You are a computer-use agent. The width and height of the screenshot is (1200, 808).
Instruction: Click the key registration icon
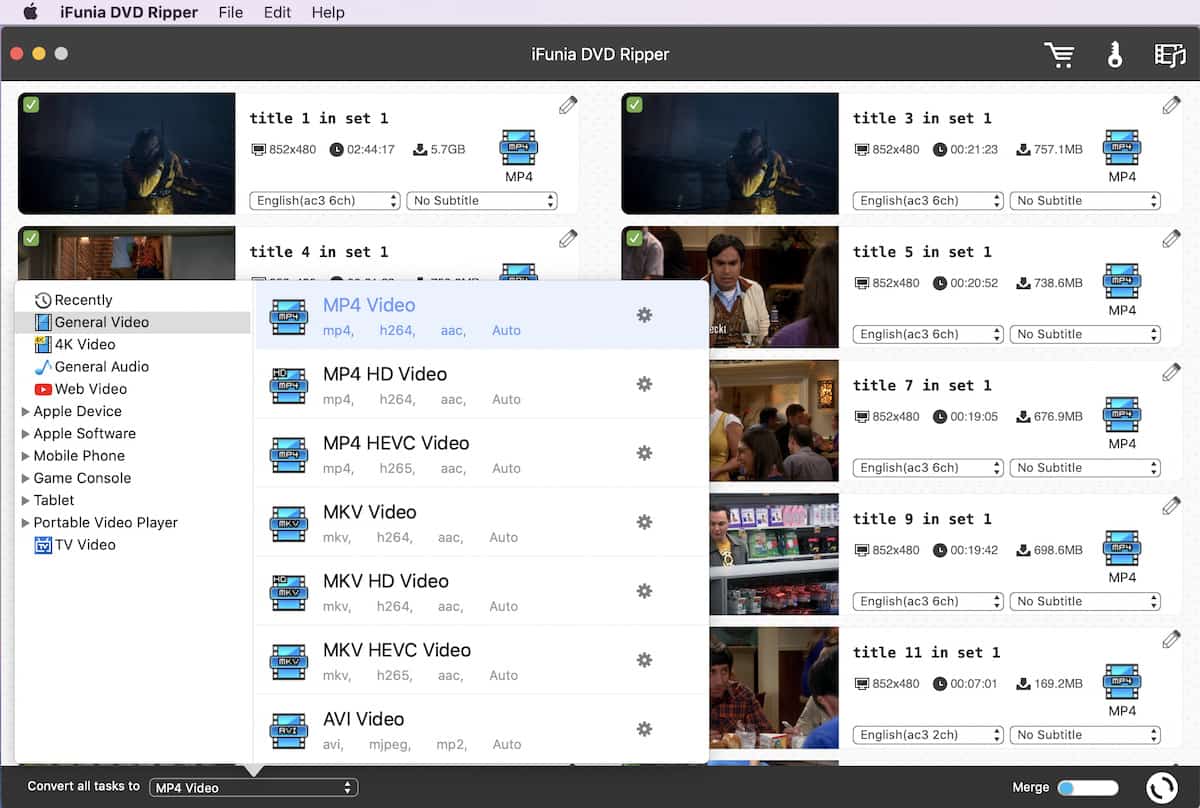coord(1115,55)
